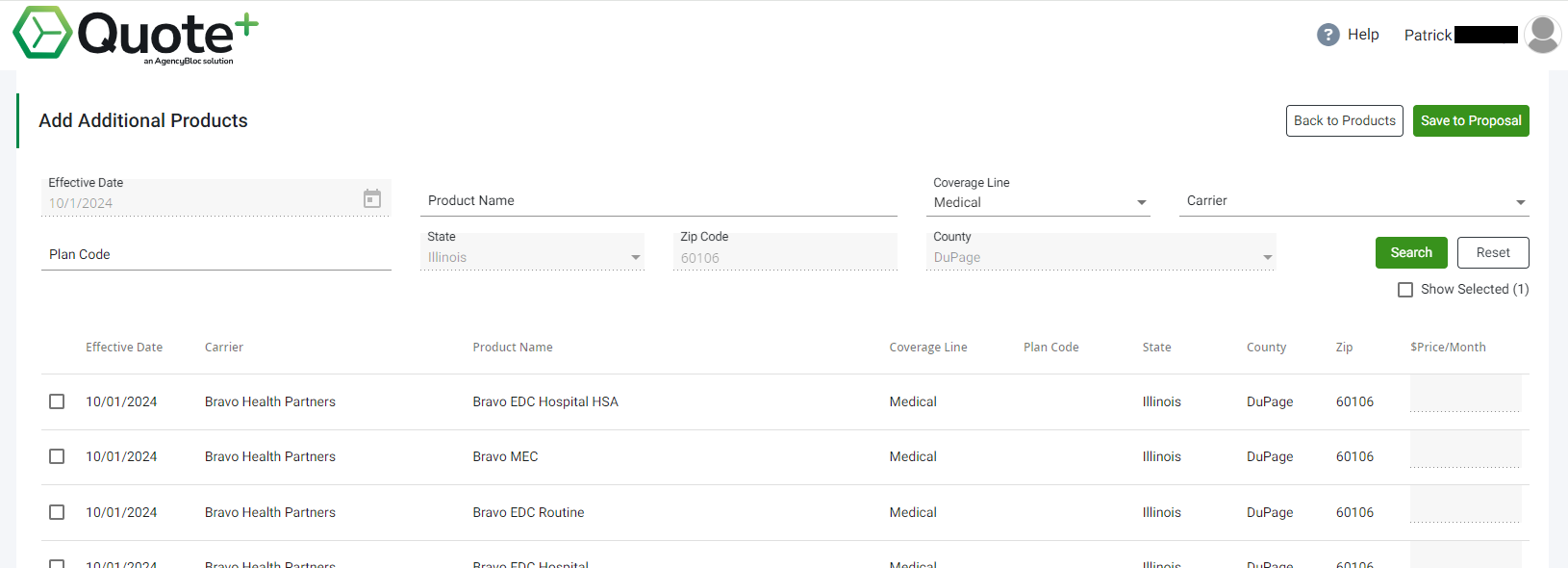Open the user profile avatar
The width and height of the screenshot is (1568, 568).
point(1542,35)
